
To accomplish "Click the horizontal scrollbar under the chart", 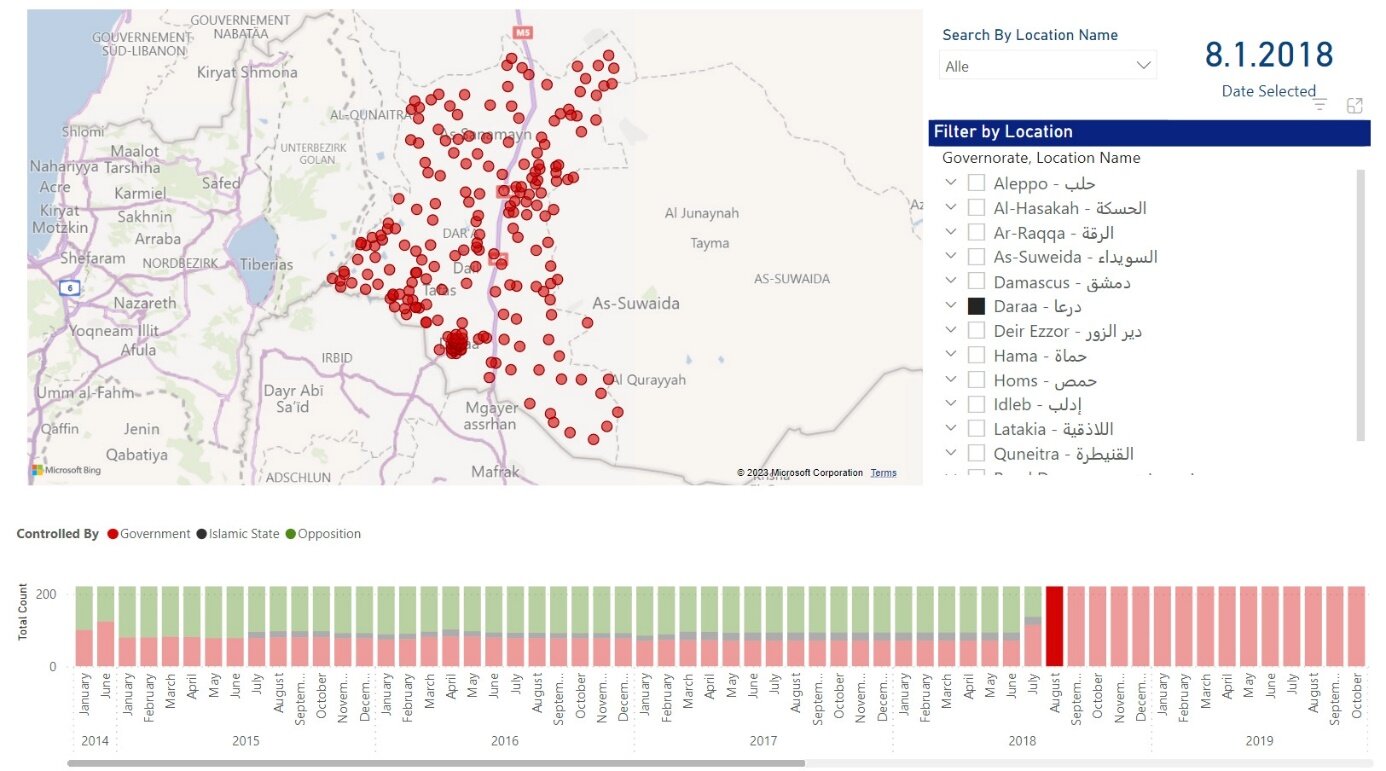I will point(436,763).
